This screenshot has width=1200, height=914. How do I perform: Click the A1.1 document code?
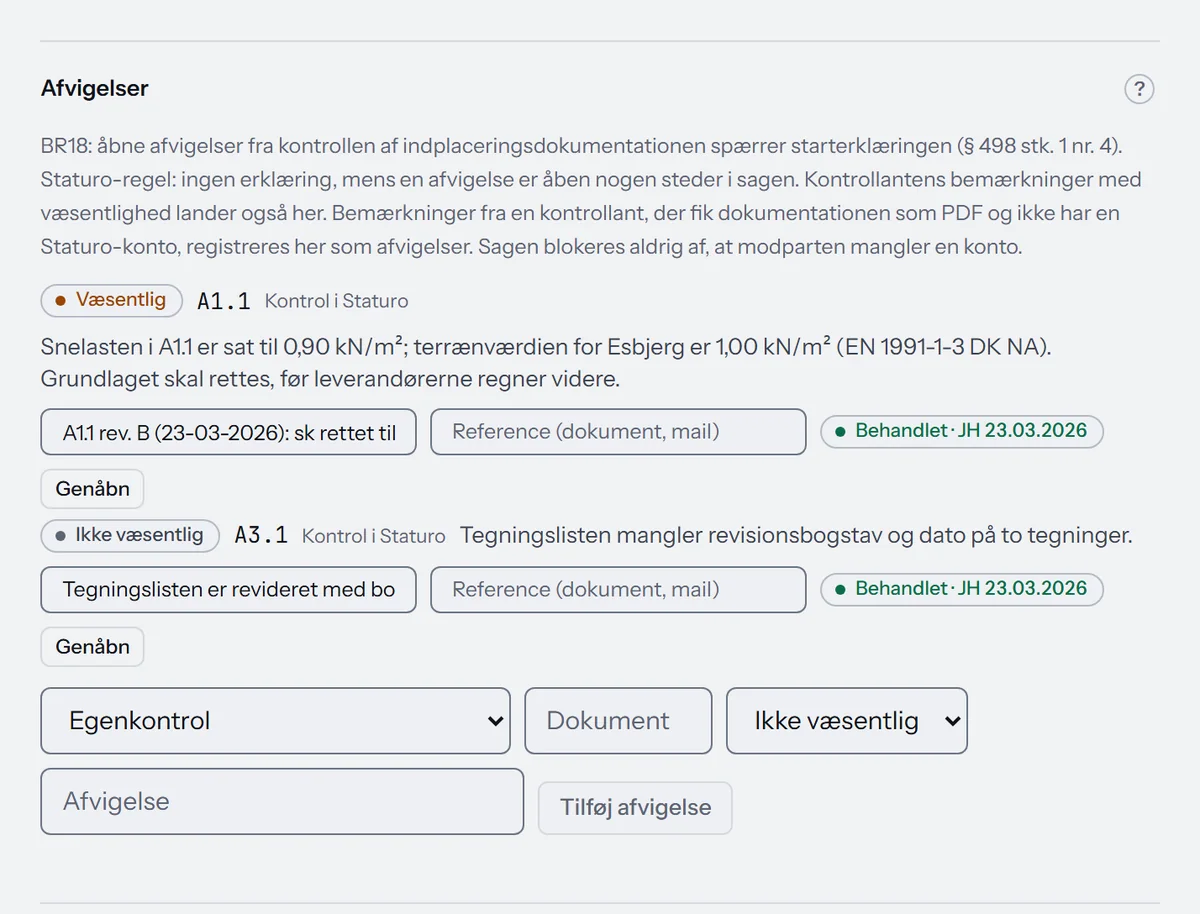click(x=224, y=301)
